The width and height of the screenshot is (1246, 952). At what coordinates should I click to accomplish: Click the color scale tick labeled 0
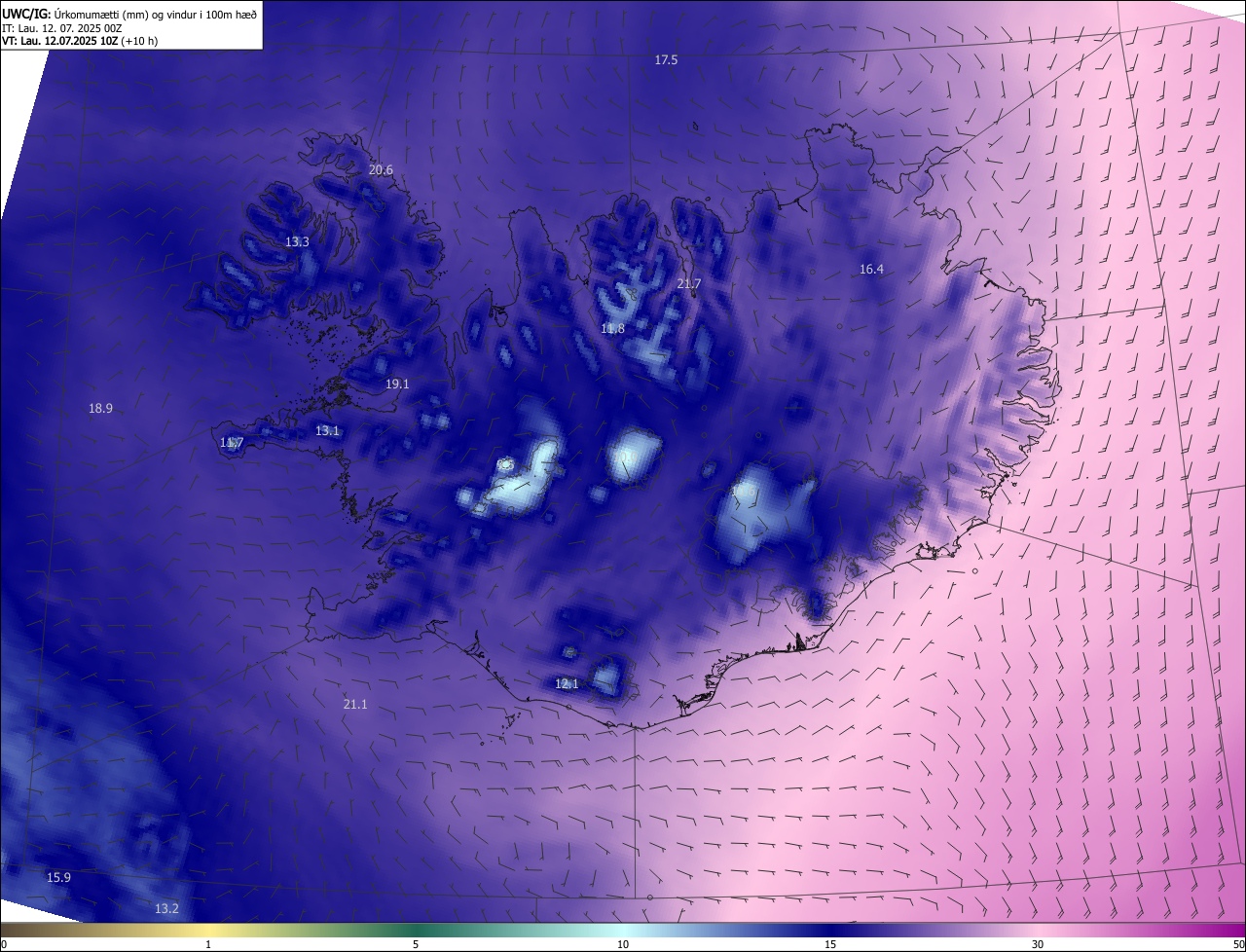[x=4, y=944]
